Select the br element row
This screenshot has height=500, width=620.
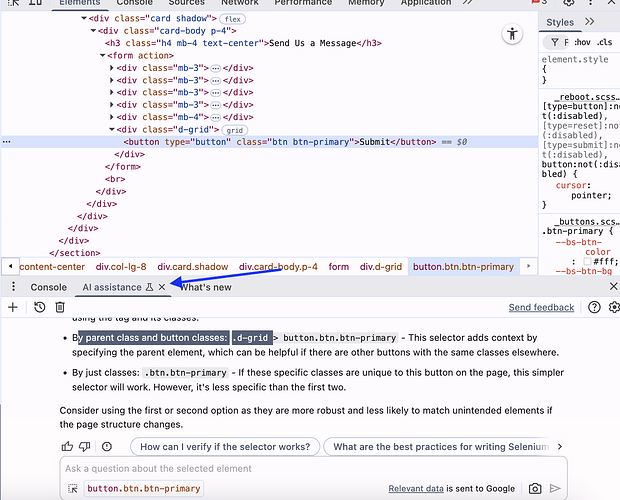click(x=115, y=179)
